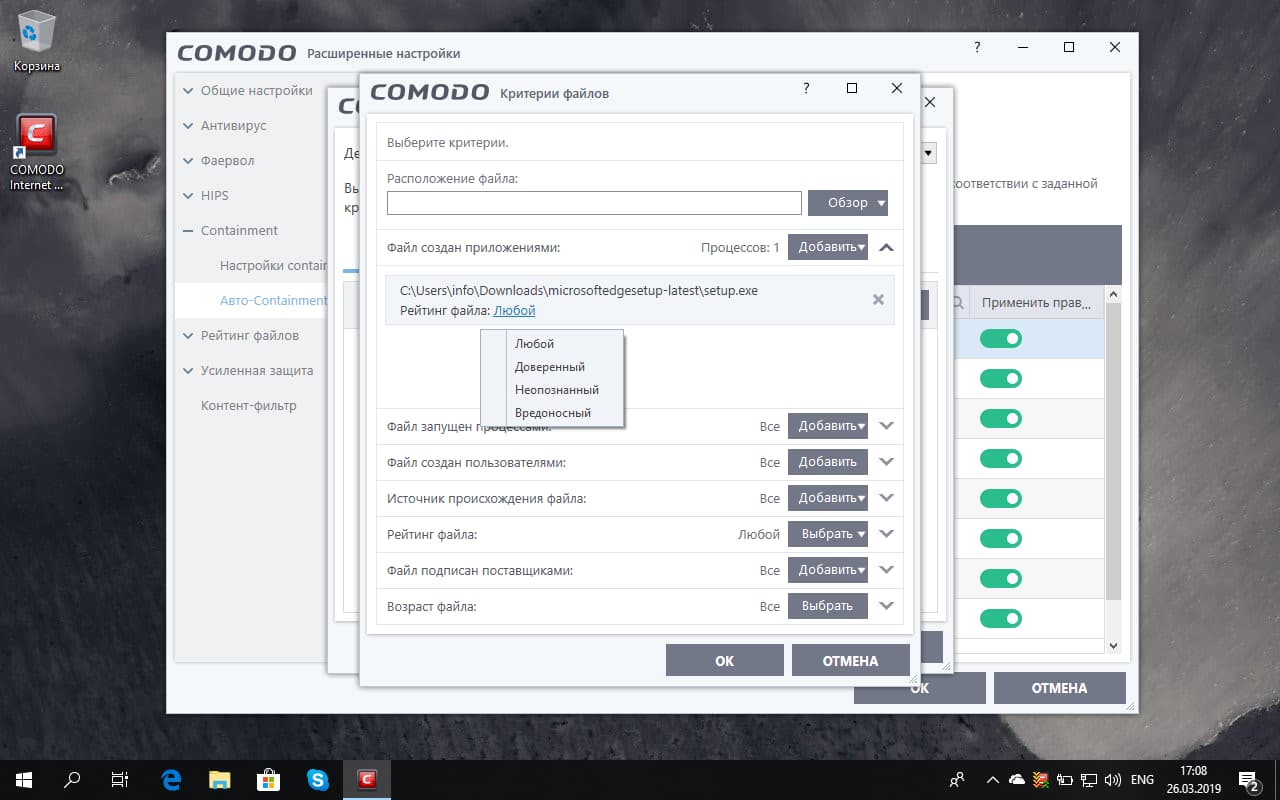Viewport: 1280px width, 800px height.
Task: Open the People icon in the taskbar
Action: point(957,779)
